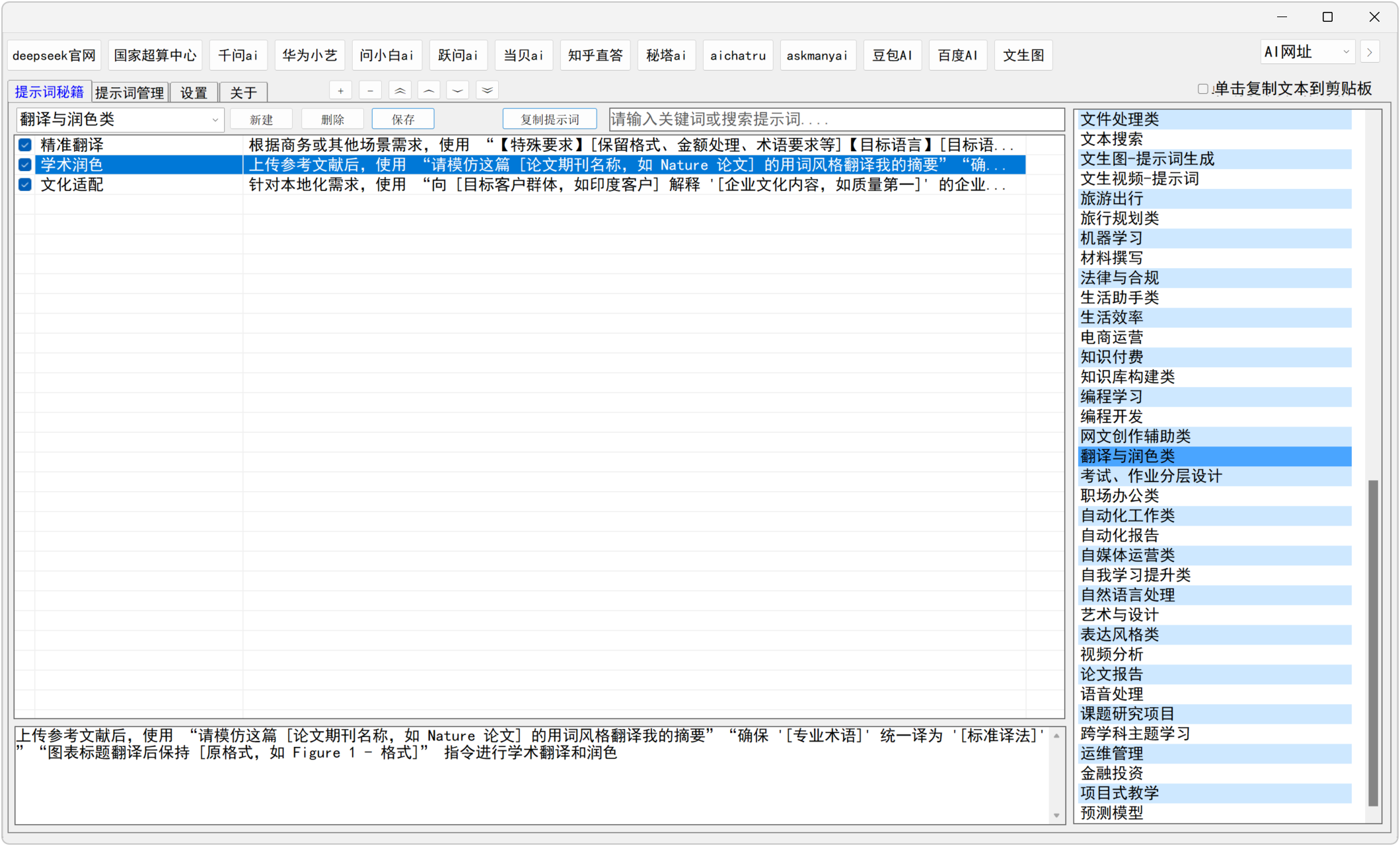Open 百度AI link button
Image resolution: width=1400 pixels, height=846 pixels.
[x=957, y=55]
